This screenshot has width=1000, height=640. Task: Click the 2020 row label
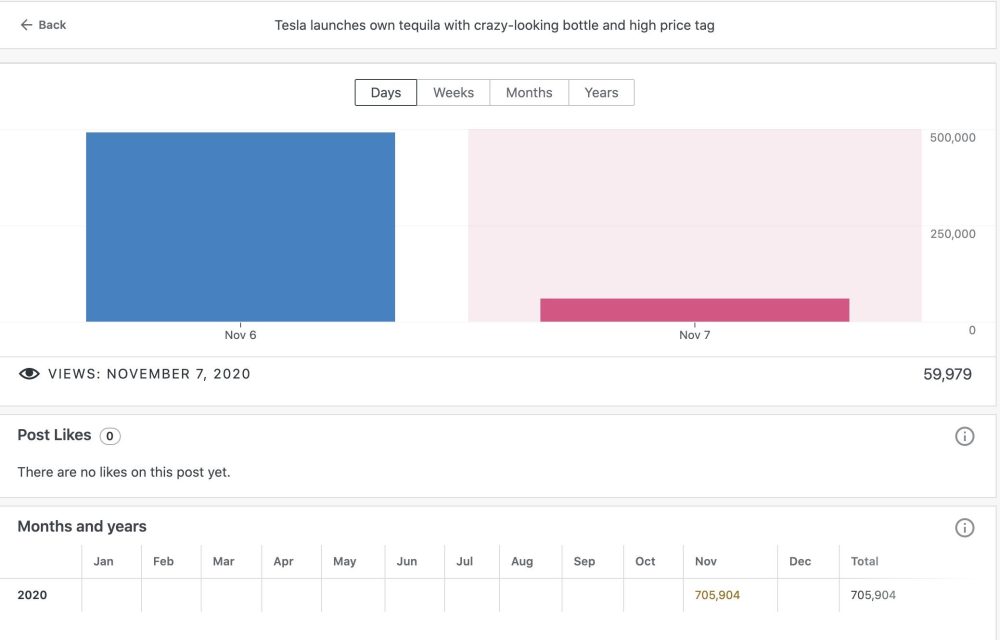coord(32,595)
